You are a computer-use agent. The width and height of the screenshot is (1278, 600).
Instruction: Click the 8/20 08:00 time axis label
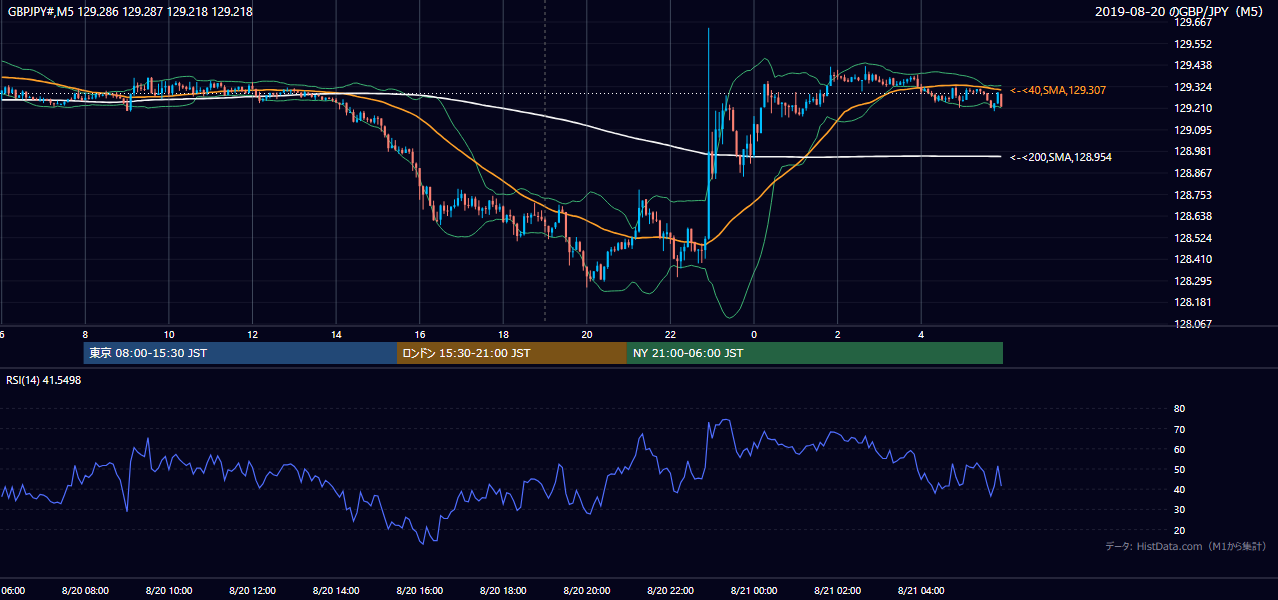click(x=85, y=591)
